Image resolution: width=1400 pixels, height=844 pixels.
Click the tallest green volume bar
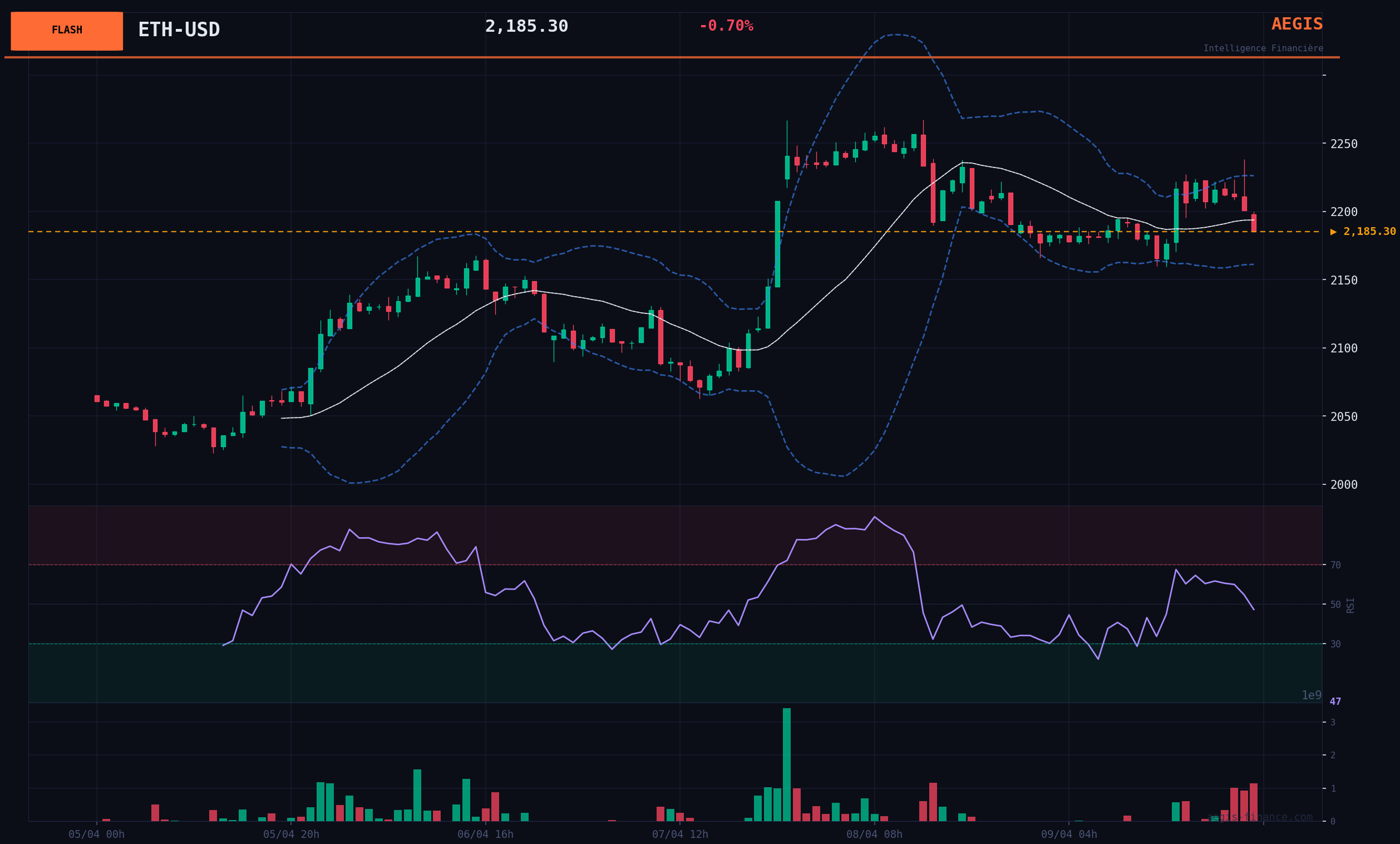pos(786,764)
